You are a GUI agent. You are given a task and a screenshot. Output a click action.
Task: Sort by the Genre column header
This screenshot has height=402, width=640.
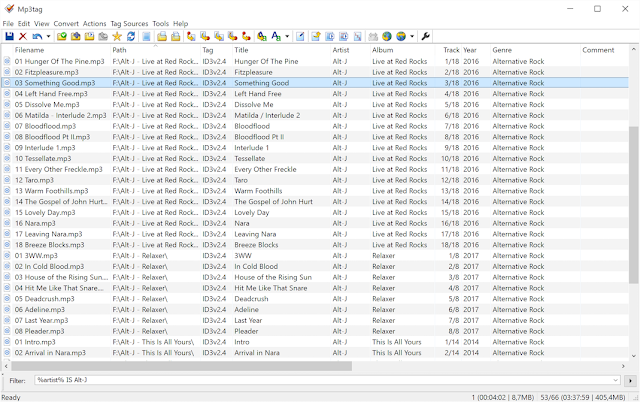[536, 50]
